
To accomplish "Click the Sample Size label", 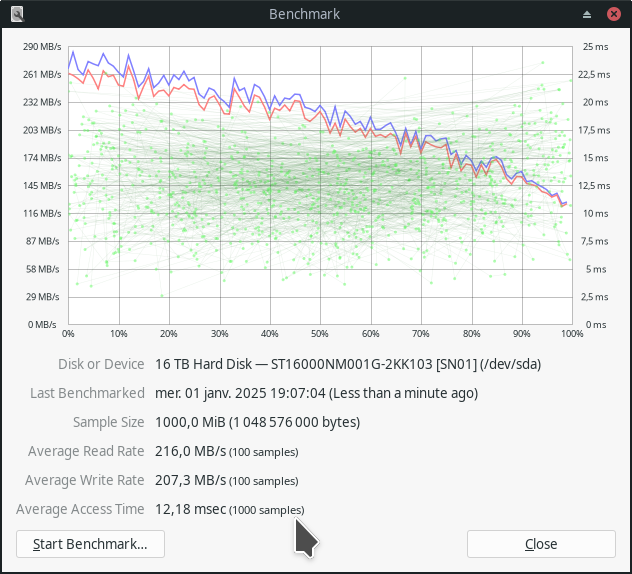I will pos(108,422).
